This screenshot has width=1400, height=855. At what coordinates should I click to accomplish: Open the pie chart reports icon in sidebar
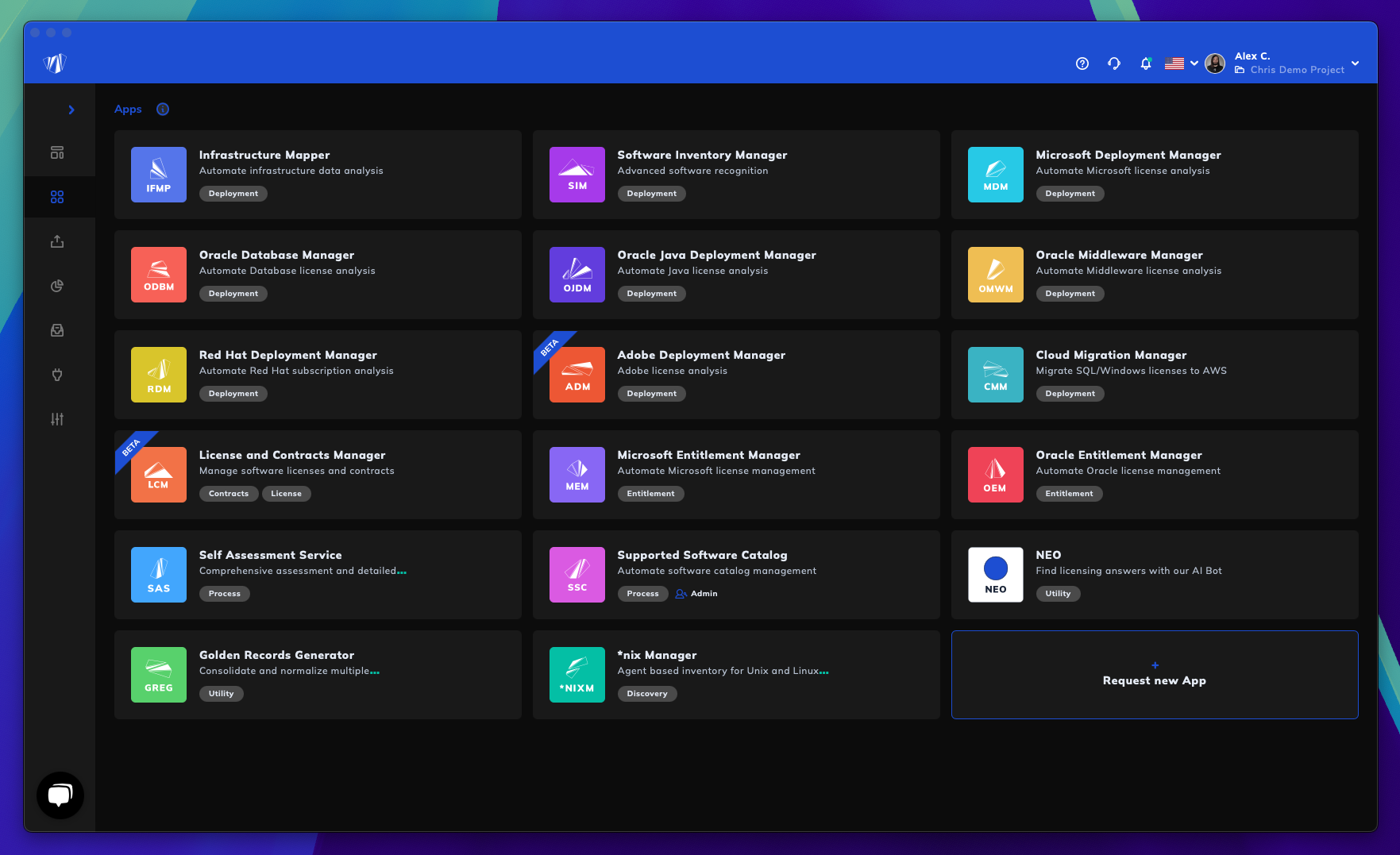pos(57,286)
